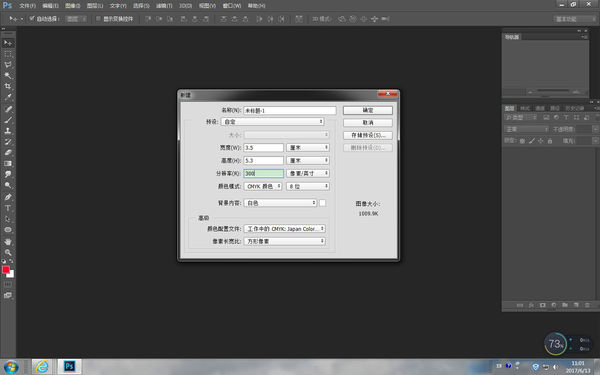
Task: Toggle the 自动选择 checkbox
Action: click(32, 18)
